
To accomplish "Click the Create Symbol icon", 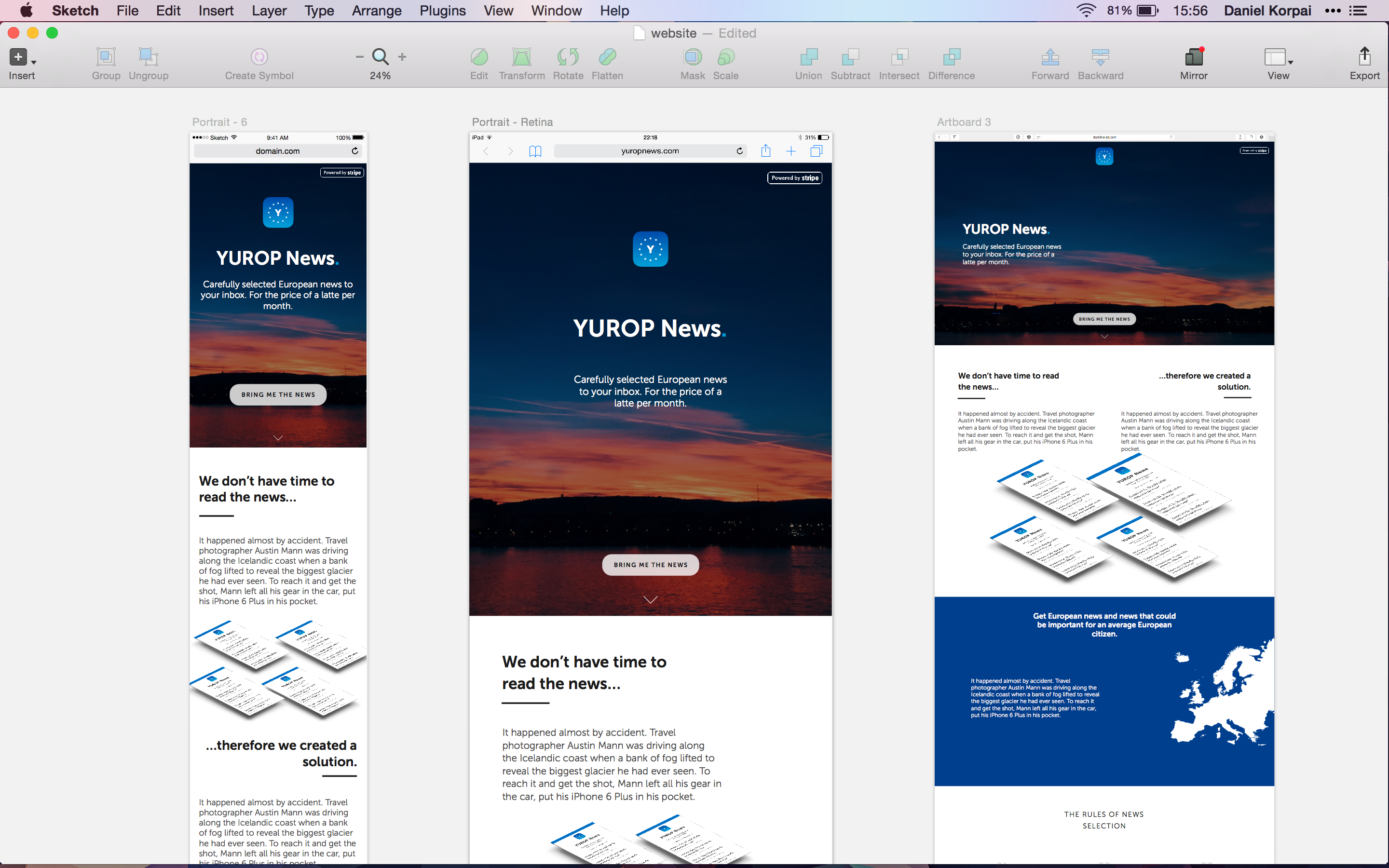I will point(259,57).
